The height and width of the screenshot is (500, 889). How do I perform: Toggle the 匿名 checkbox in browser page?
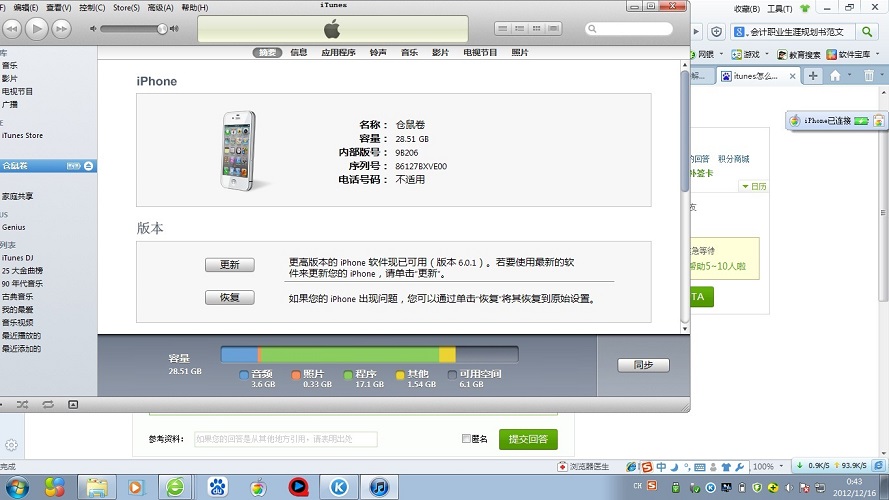point(466,439)
